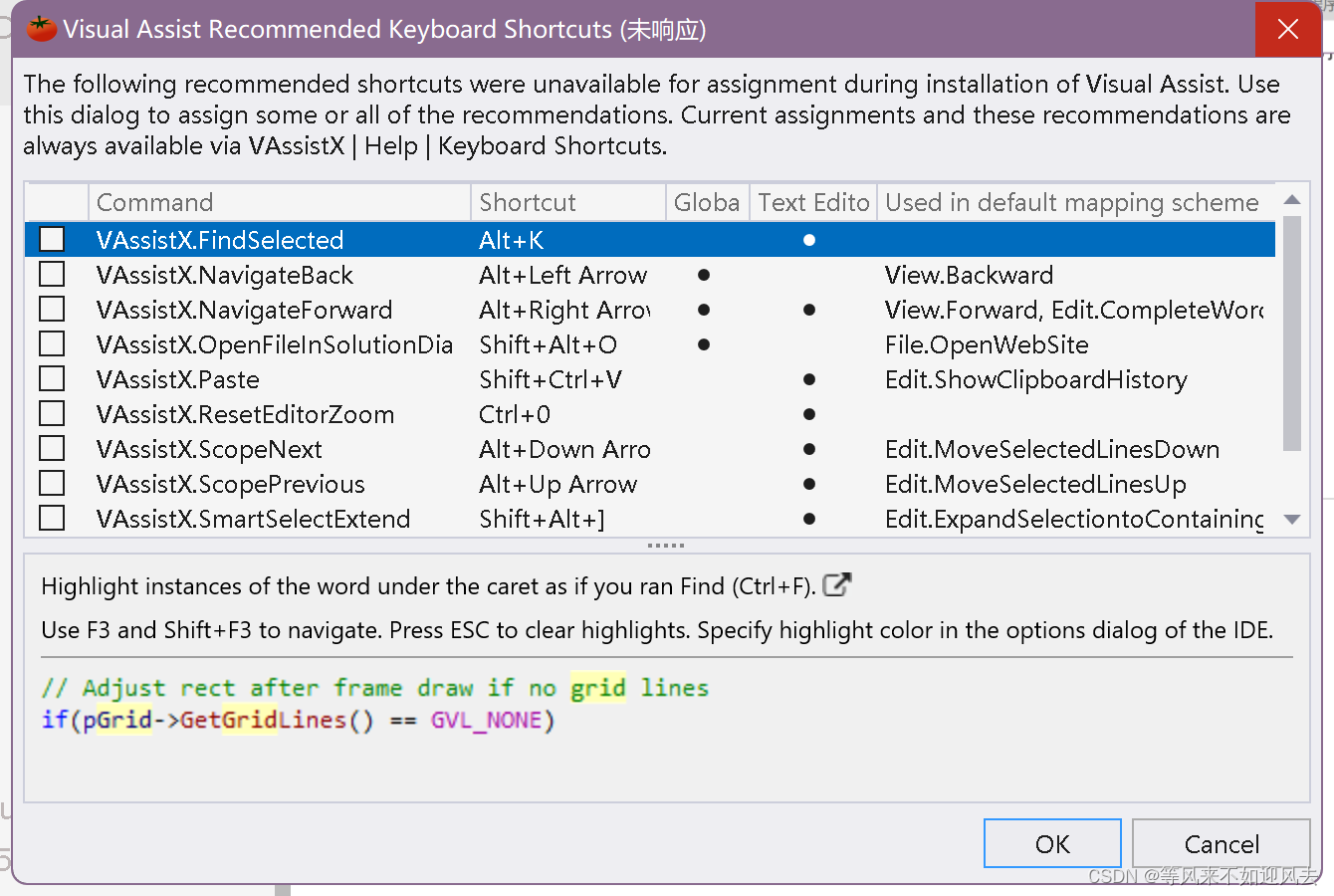Click the View.Backward mapping cell
This screenshot has height=896, width=1334.
[969, 275]
